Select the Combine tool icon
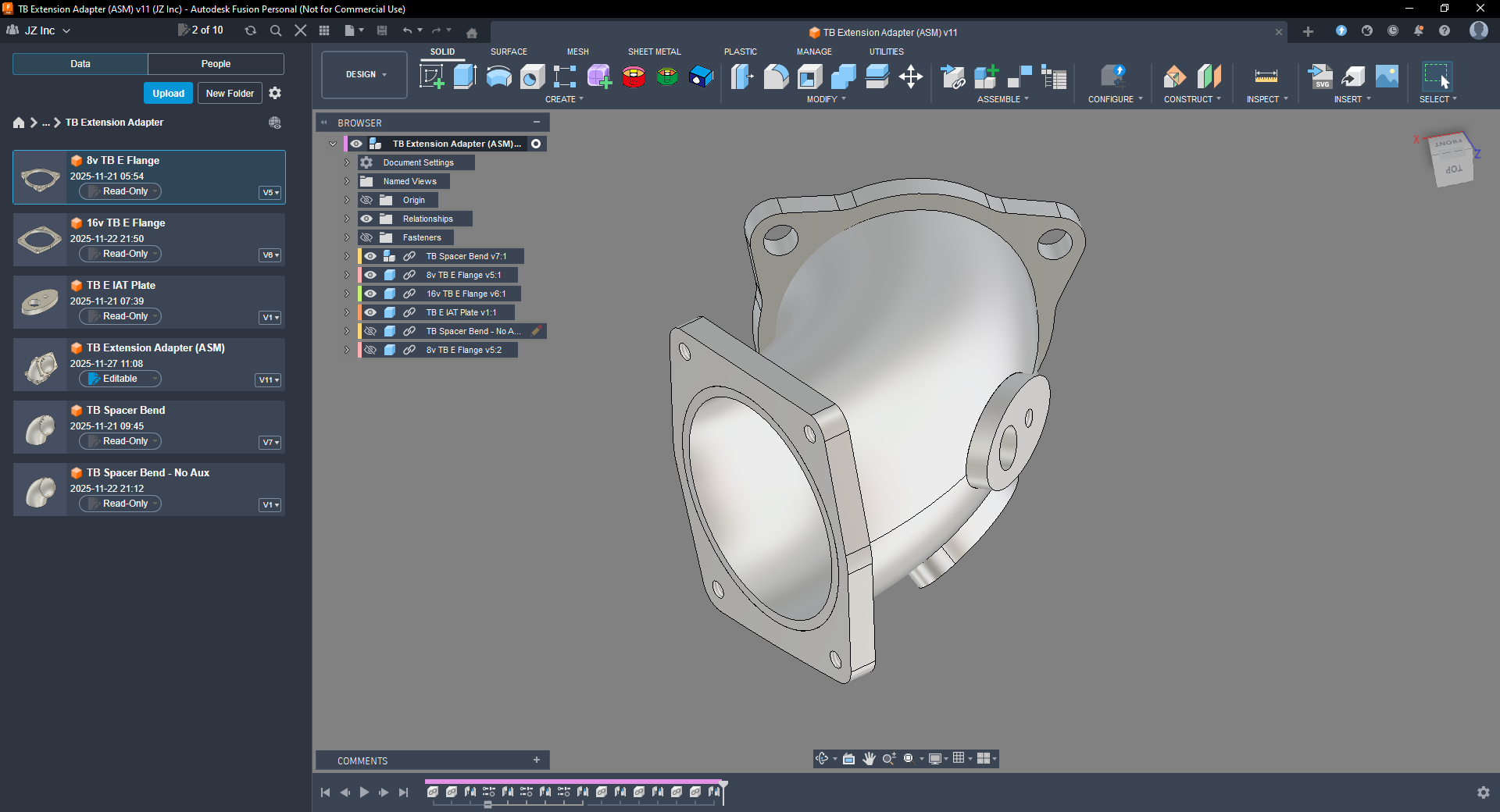 pos(844,77)
